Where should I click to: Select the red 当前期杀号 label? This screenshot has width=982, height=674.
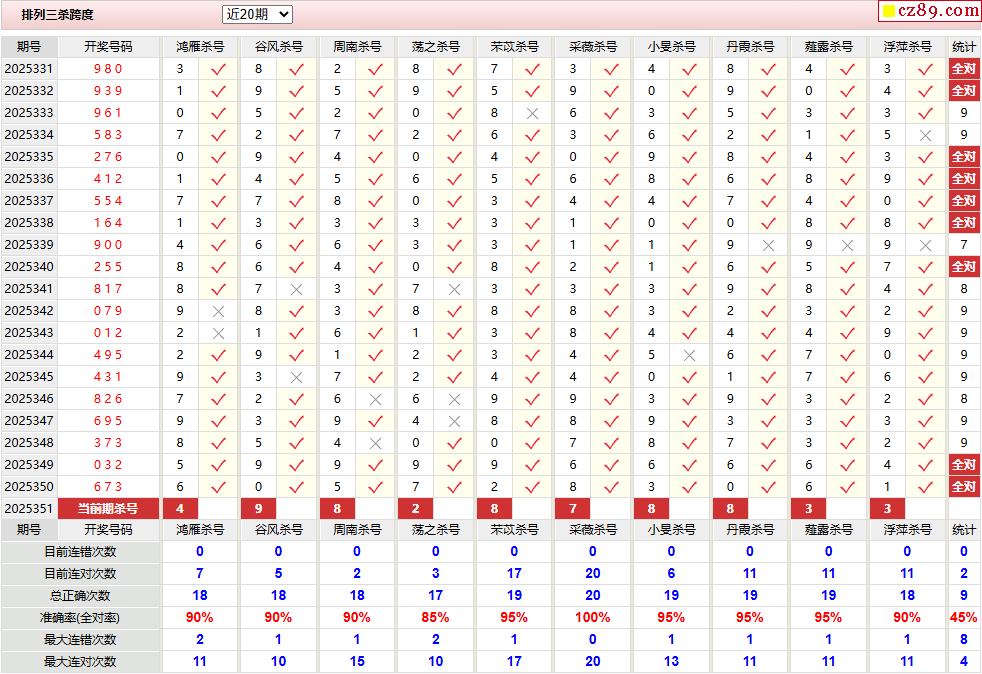(108, 509)
